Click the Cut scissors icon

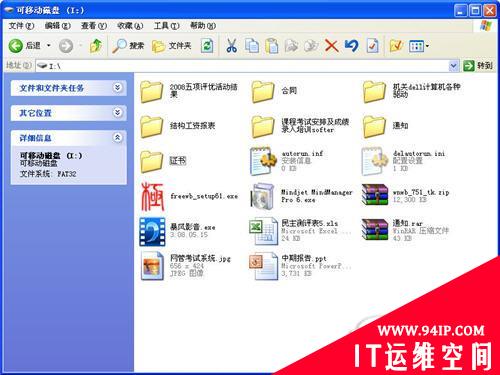pos(231,46)
